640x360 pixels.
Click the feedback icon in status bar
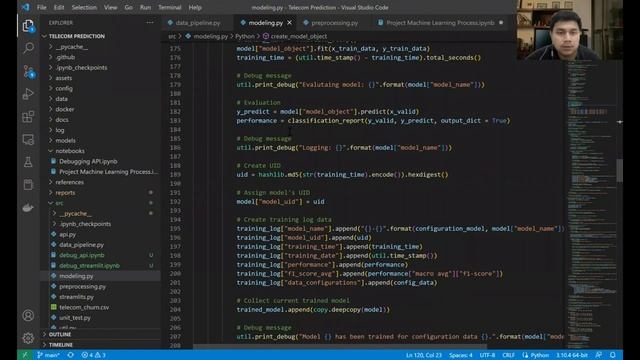598,355
